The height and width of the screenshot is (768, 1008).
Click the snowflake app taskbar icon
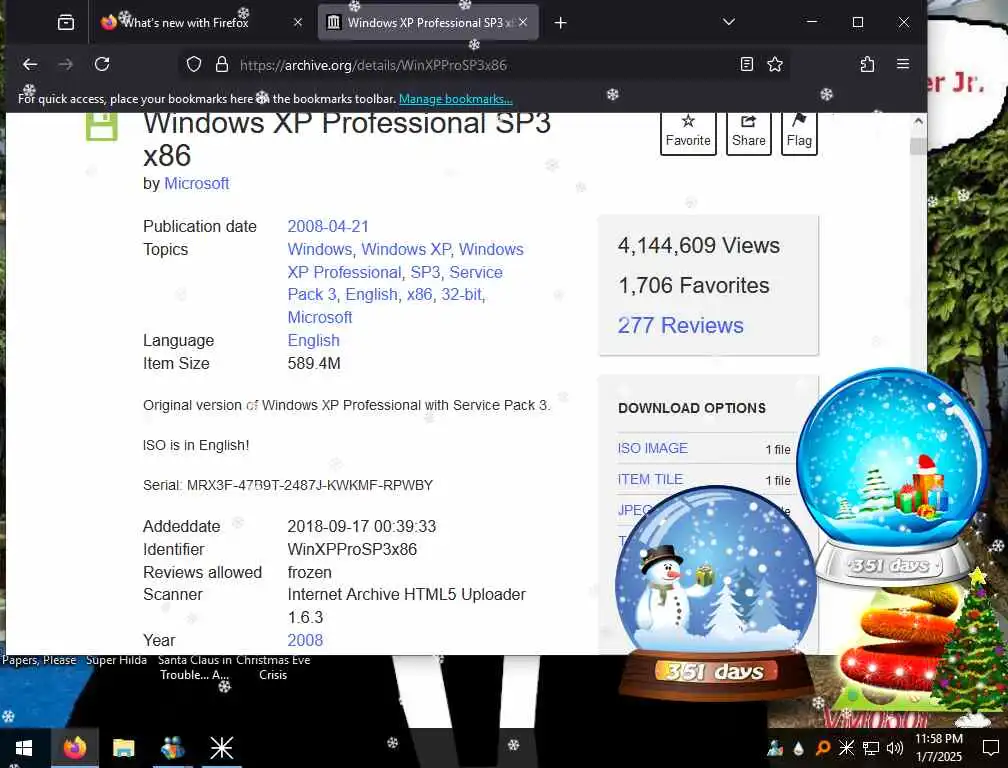pyautogui.click(x=222, y=748)
